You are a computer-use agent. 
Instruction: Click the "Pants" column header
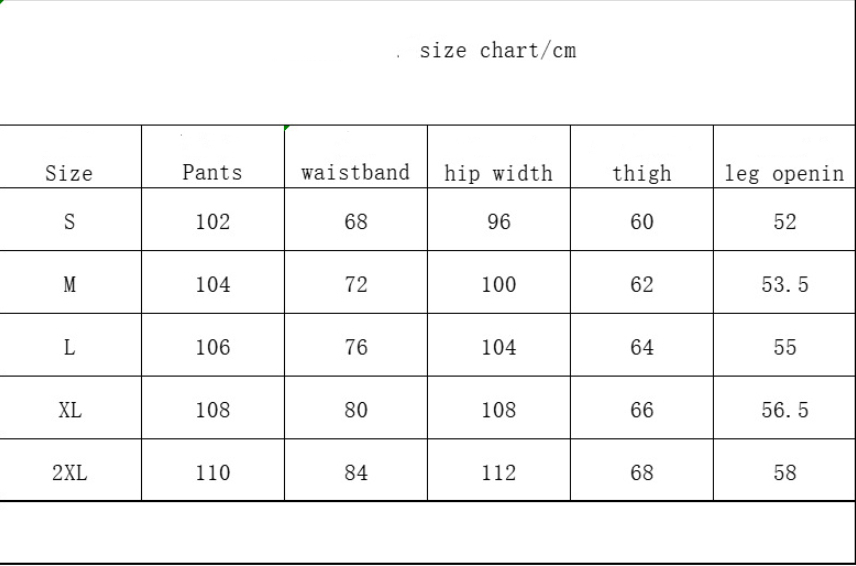pyautogui.click(x=212, y=172)
